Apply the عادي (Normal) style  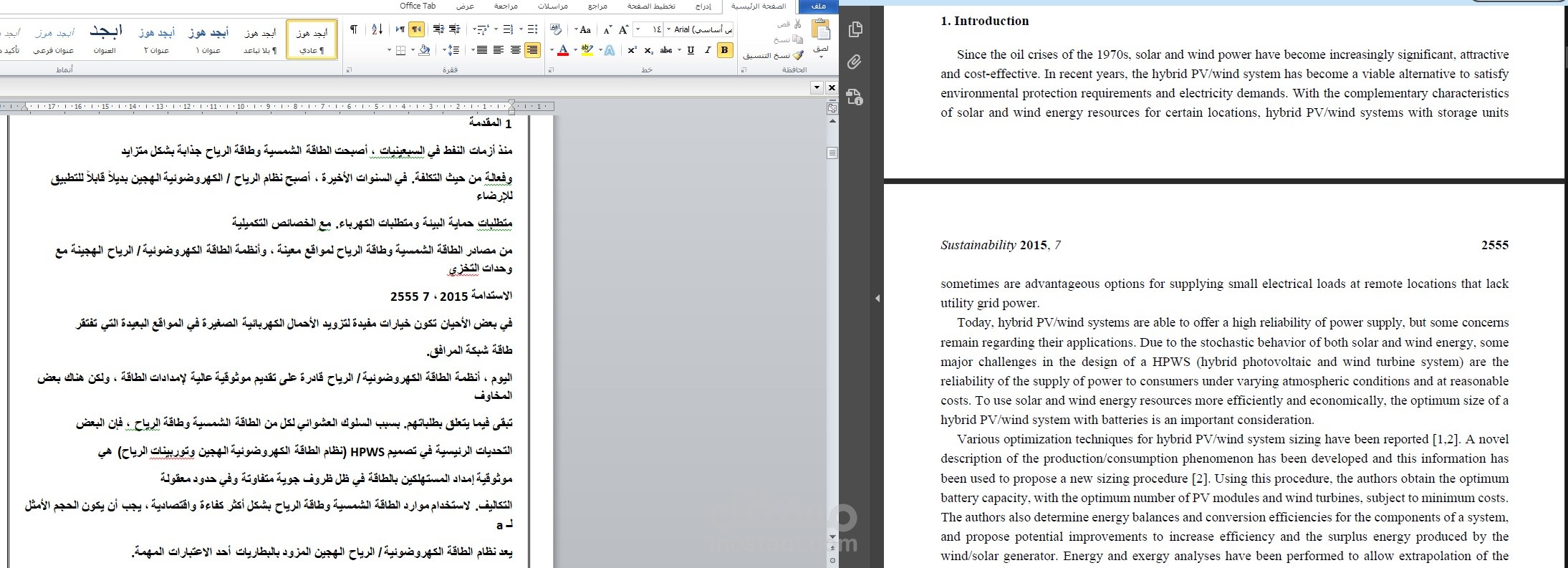[312, 39]
